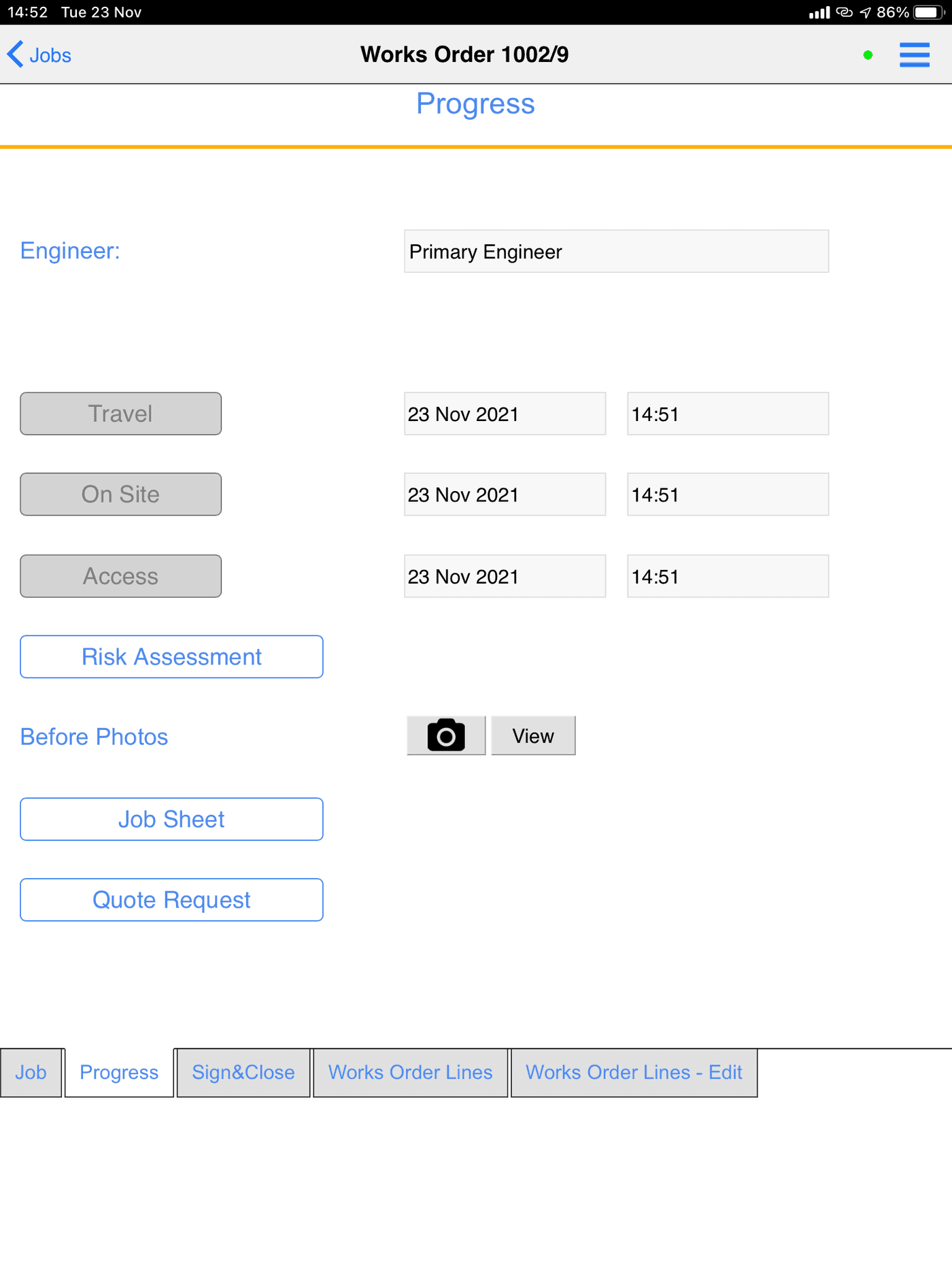Tap the green sync status dot
952x1270 pixels.
pos(868,55)
